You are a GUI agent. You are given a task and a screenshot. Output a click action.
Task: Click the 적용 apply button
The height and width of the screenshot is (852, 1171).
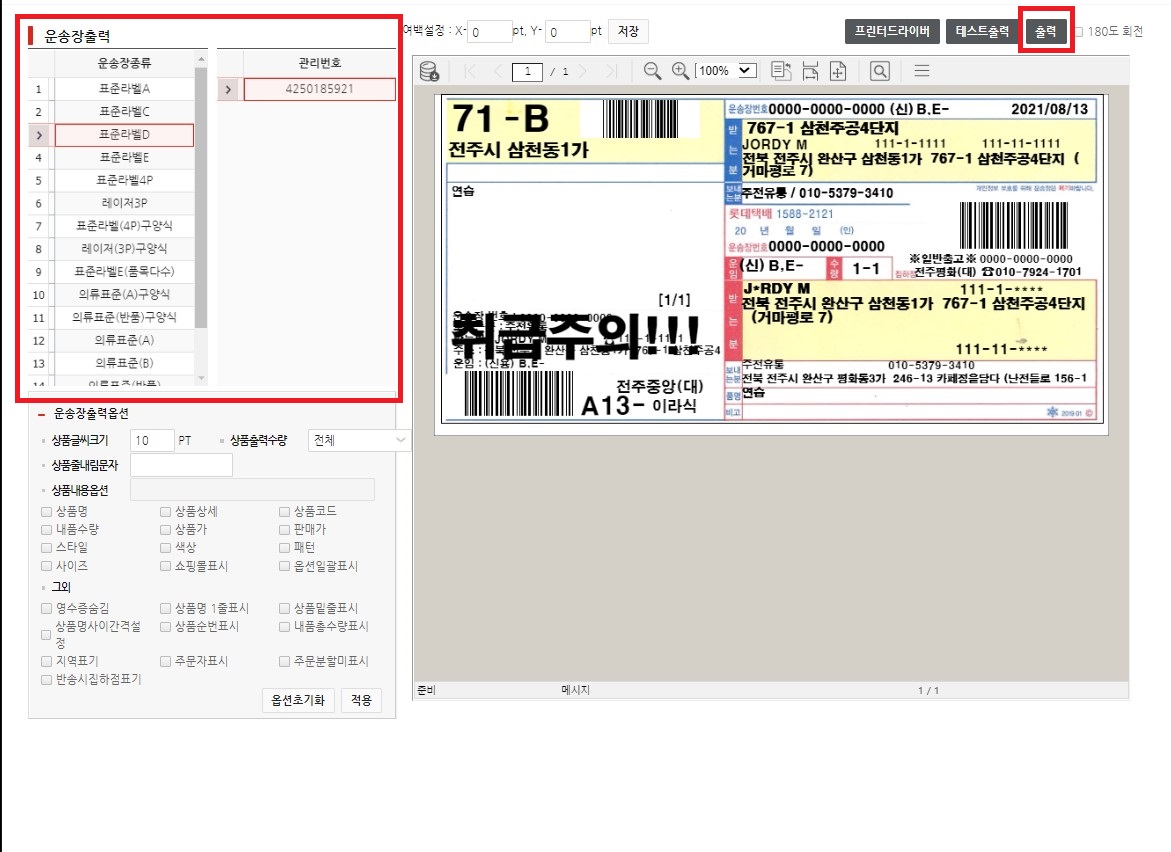coord(361,700)
